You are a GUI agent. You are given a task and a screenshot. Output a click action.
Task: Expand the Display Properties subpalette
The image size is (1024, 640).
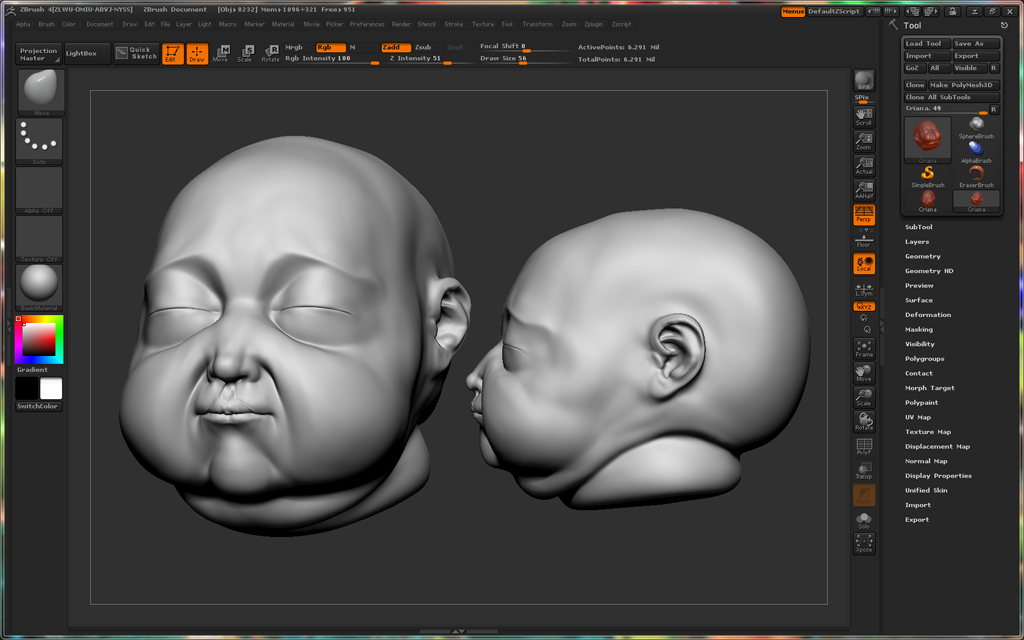pyautogui.click(x=938, y=476)
